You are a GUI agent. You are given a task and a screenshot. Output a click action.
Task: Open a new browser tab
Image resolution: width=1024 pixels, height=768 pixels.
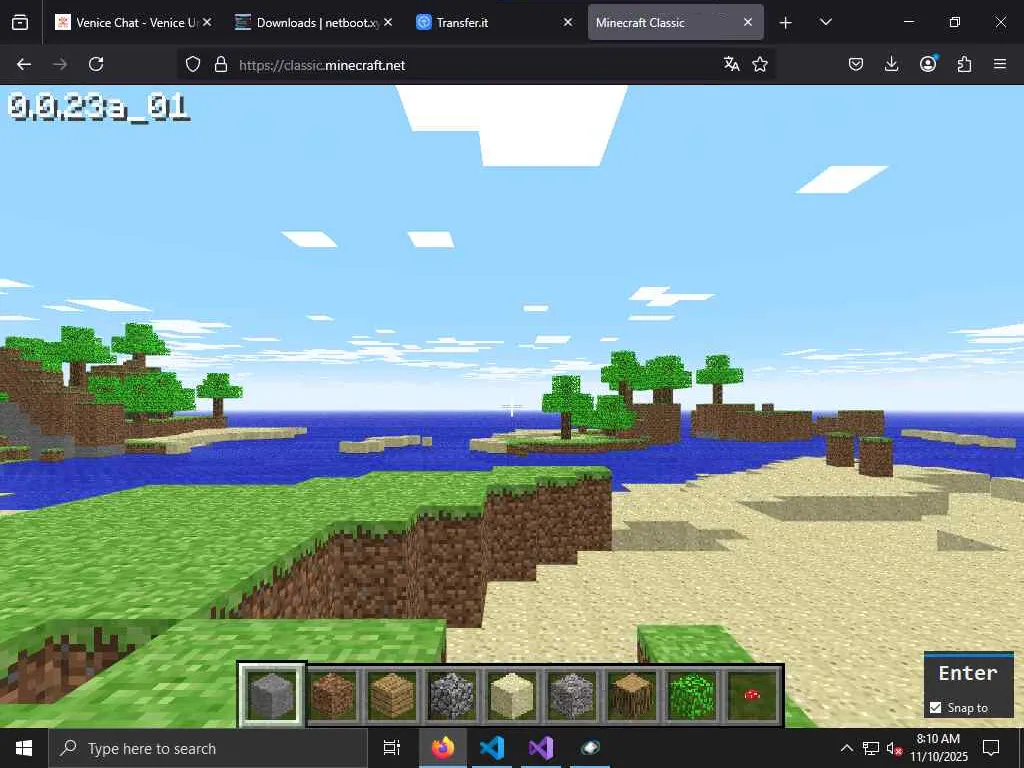tap(786, 23)
